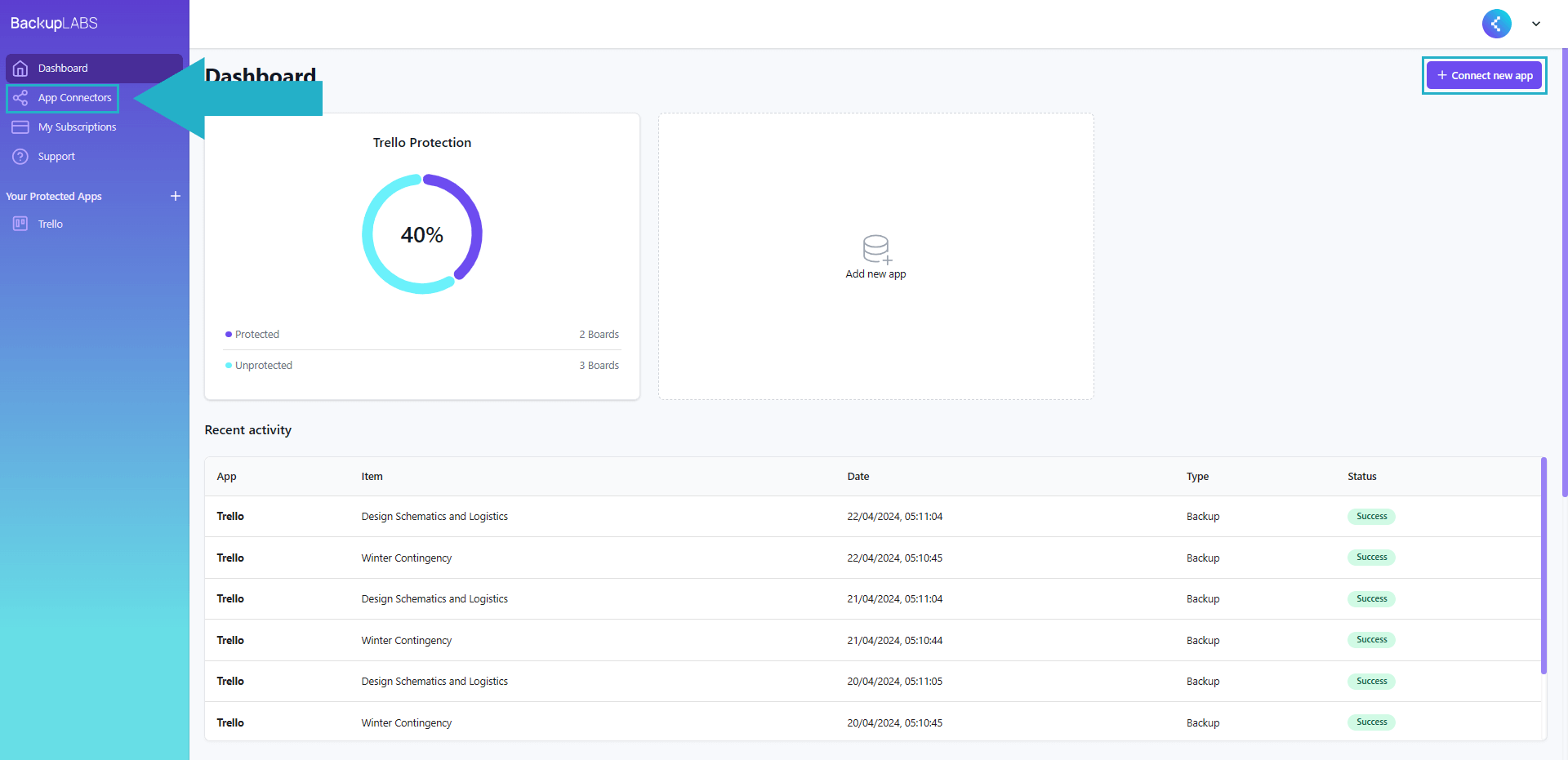Expand the account dropdown chevron

[1536, 24]
